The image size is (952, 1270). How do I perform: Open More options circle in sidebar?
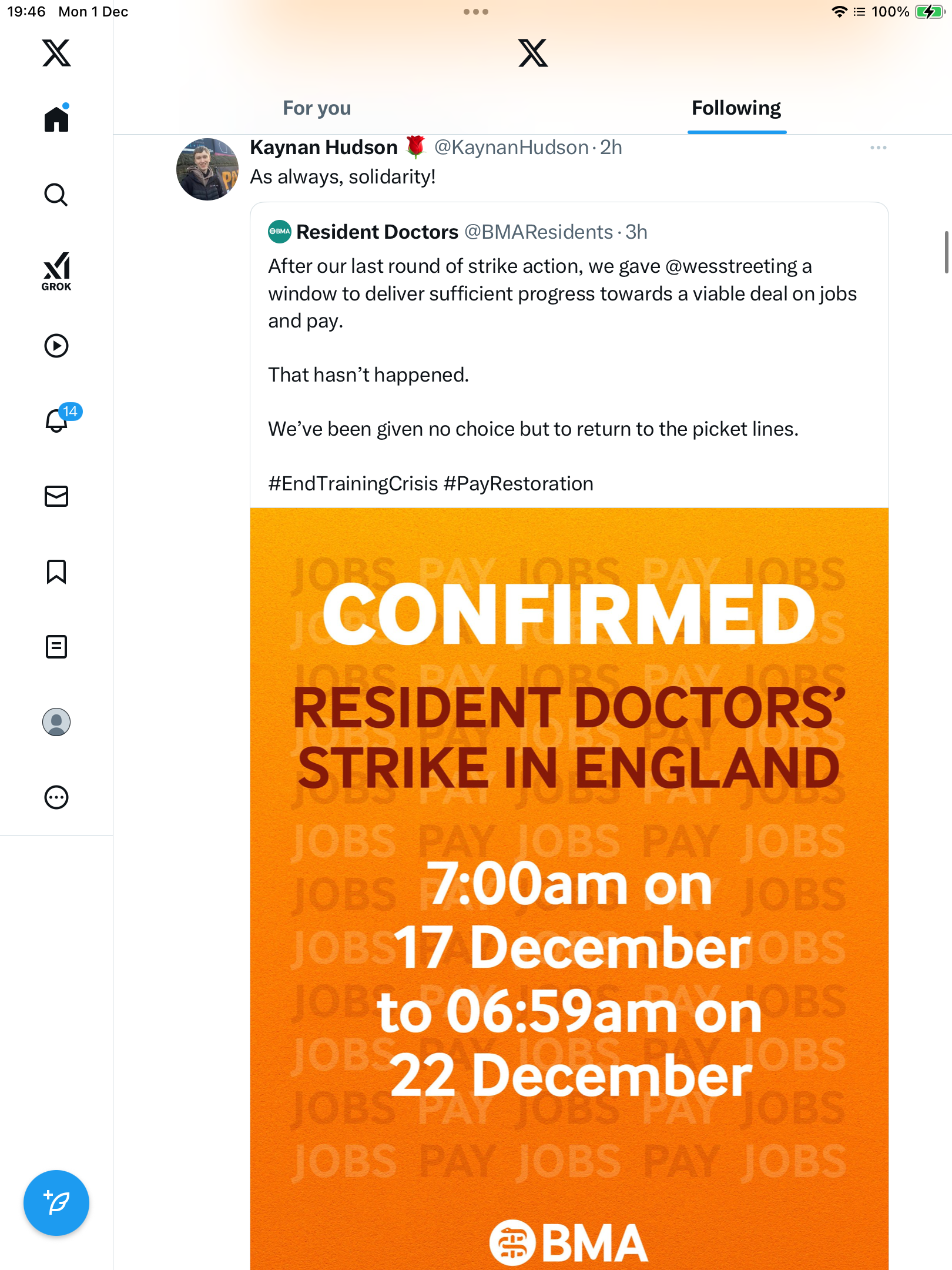pos(56,797)
